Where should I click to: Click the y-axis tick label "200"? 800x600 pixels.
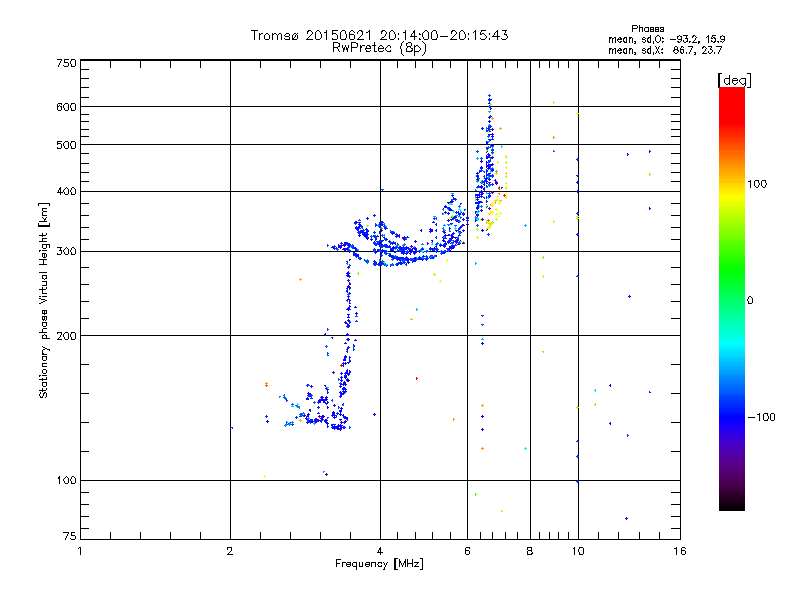pyautogui.click(x=66, y=336)
